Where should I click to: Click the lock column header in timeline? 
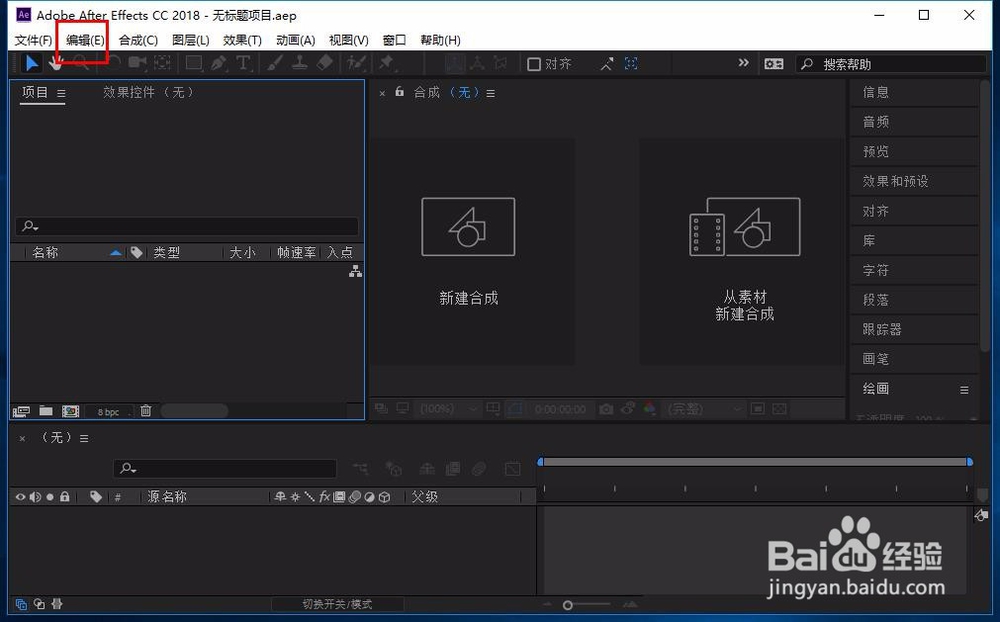[64, 496]
